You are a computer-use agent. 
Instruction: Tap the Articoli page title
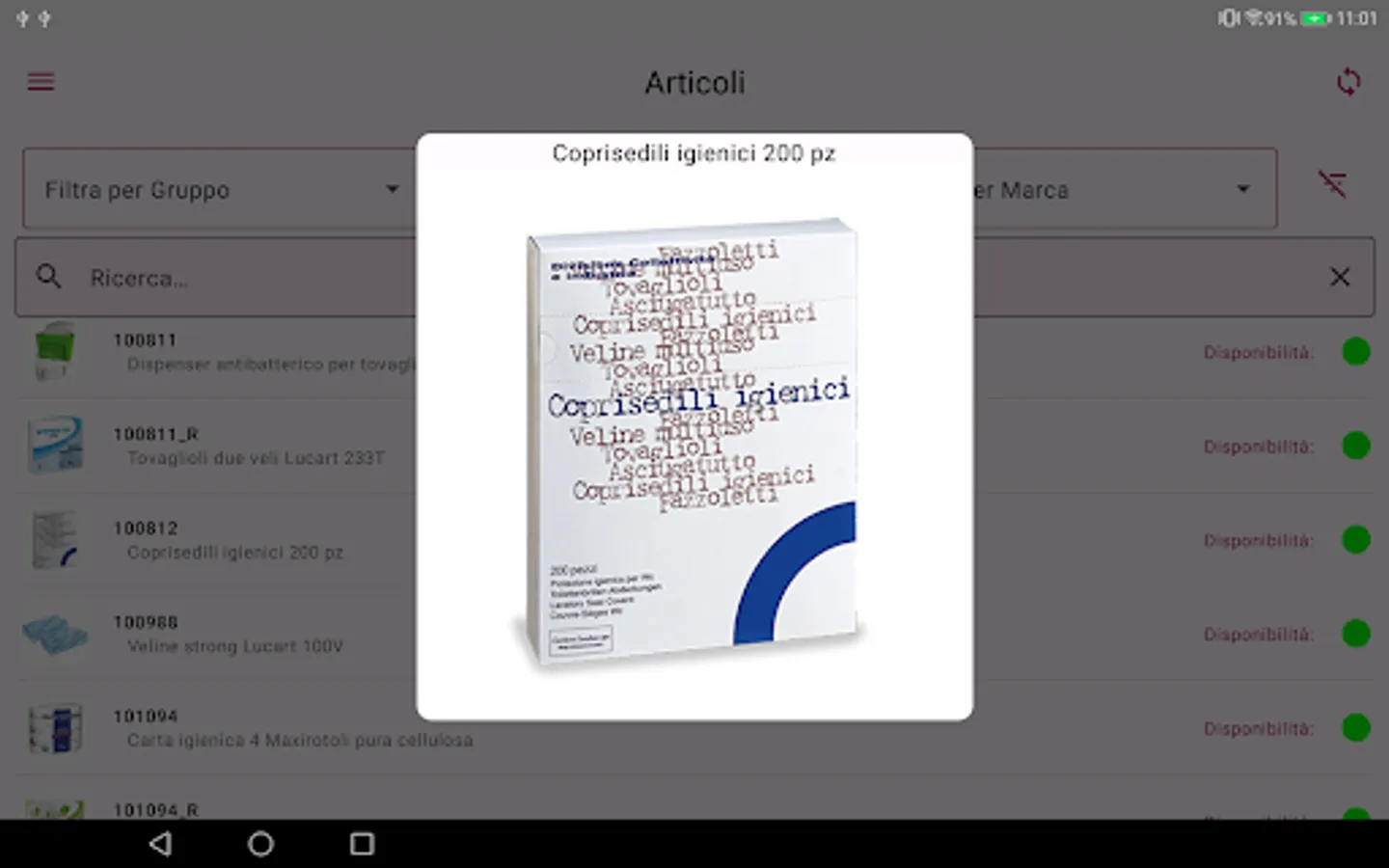click(x=694, y=83)
